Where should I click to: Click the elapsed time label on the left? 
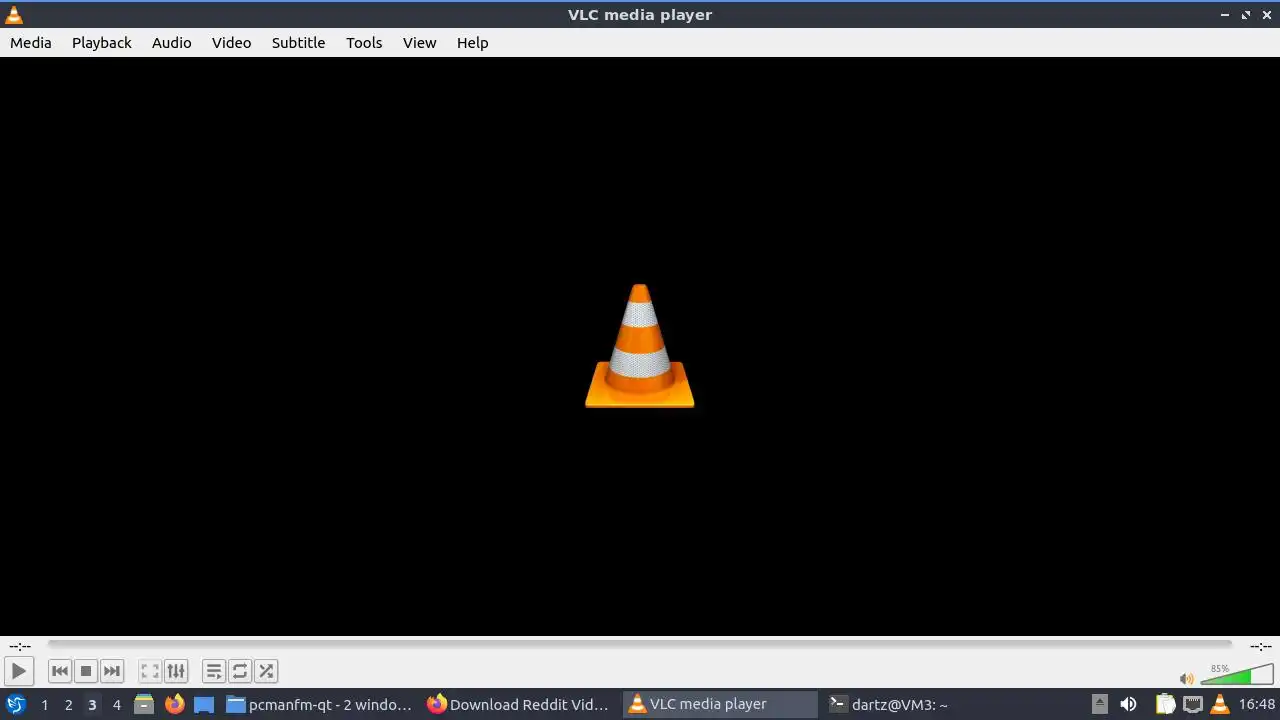(20, 646)
